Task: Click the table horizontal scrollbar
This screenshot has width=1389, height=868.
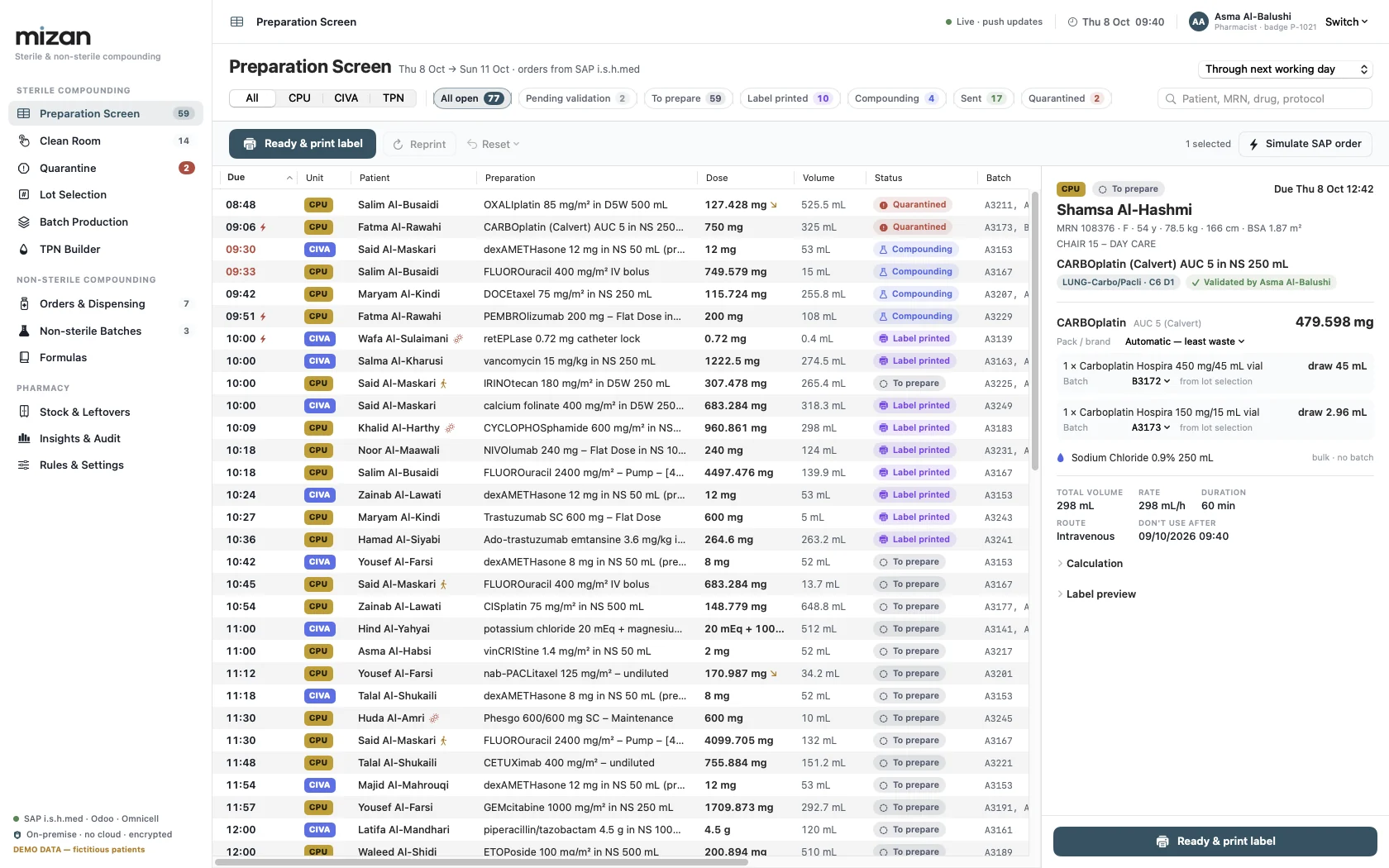Action: click(481, 862)
